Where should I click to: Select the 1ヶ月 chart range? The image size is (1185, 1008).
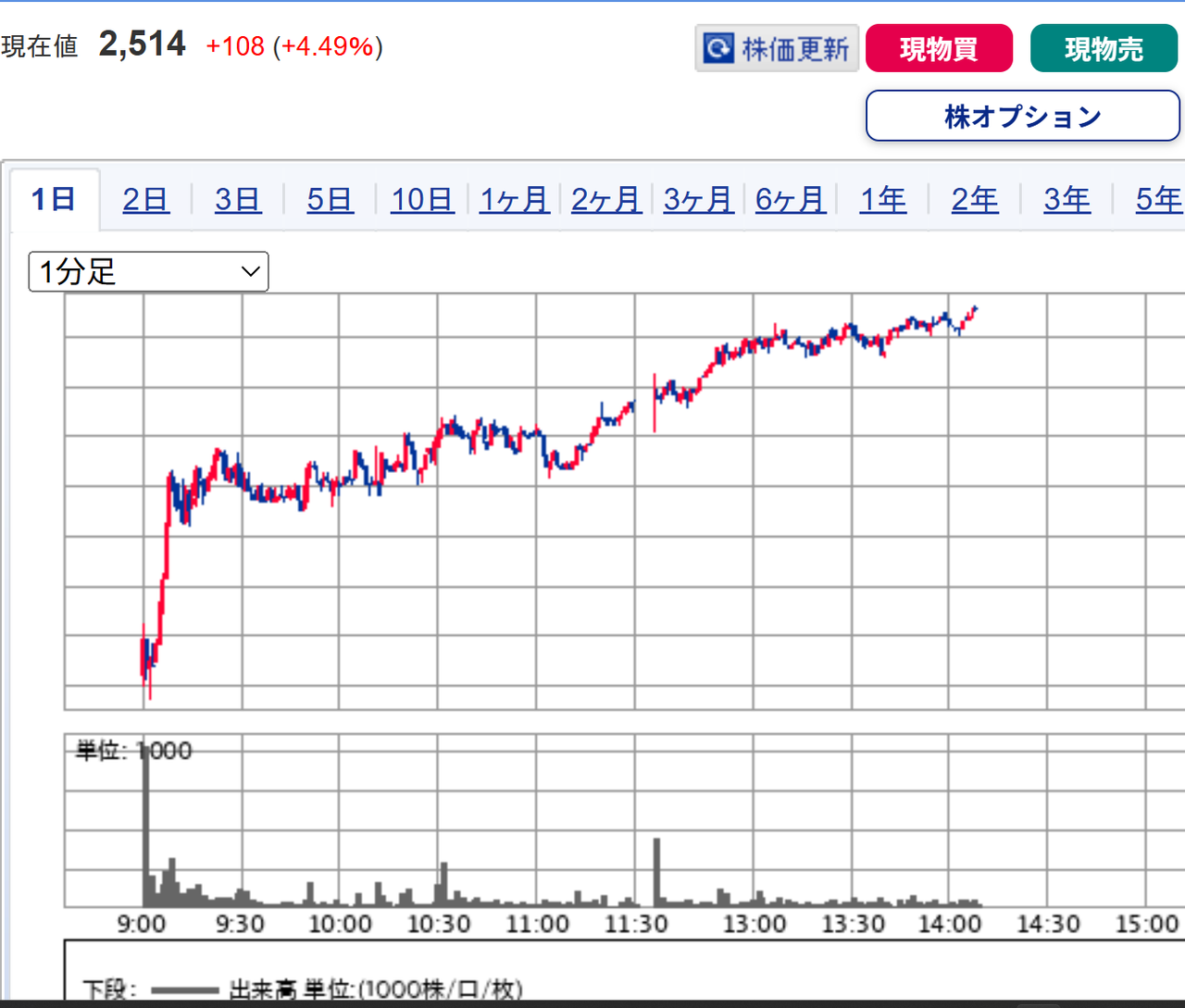pos(514,199)
